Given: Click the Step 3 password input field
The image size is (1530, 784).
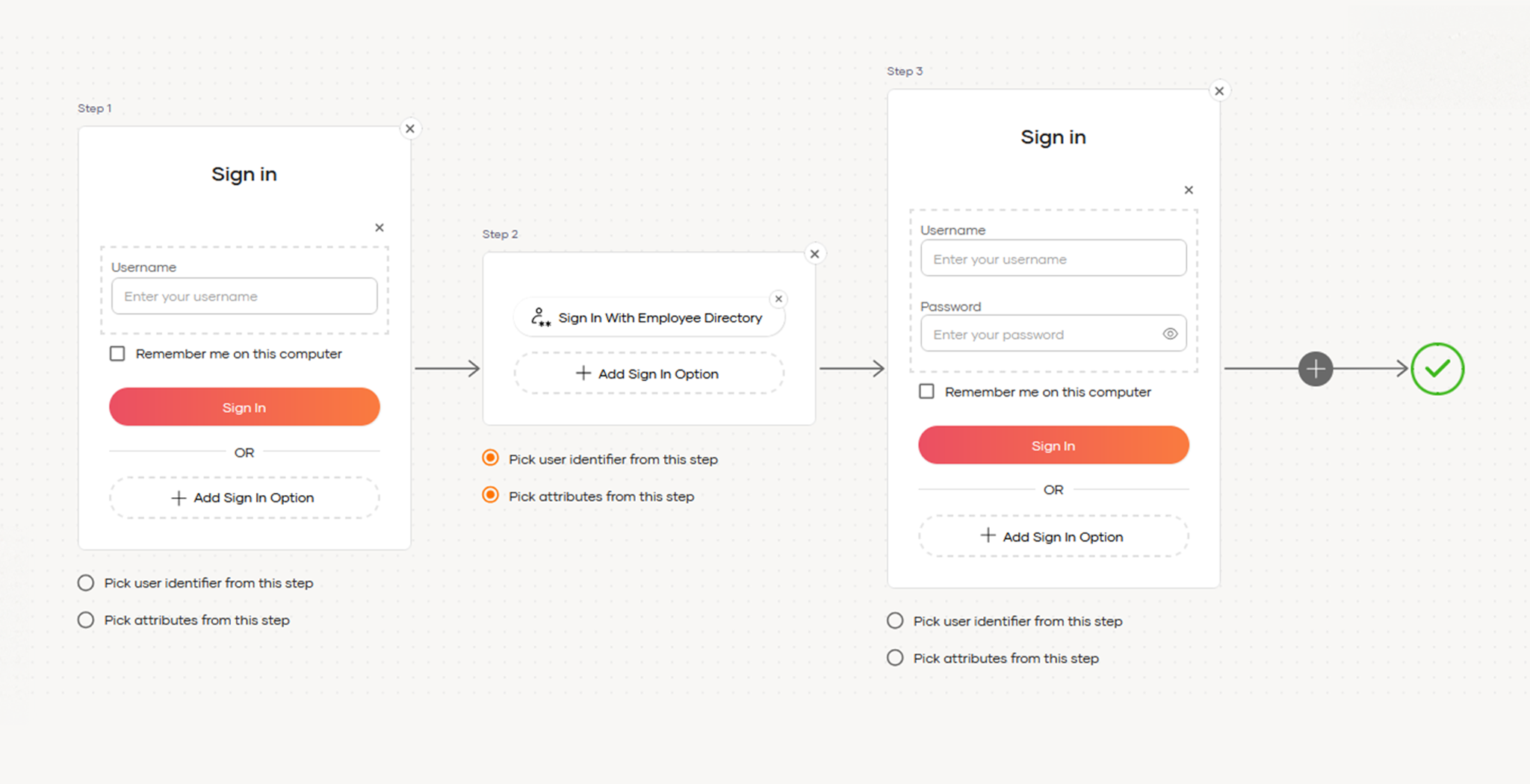Looking at the screenshot, I should tap(1038, 335).
